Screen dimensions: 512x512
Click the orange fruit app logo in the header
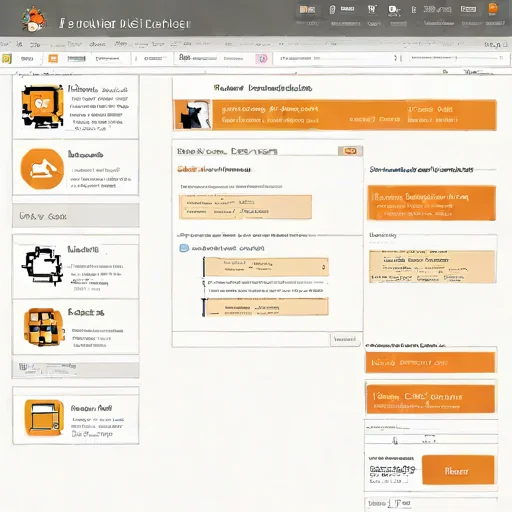(33, 19)
